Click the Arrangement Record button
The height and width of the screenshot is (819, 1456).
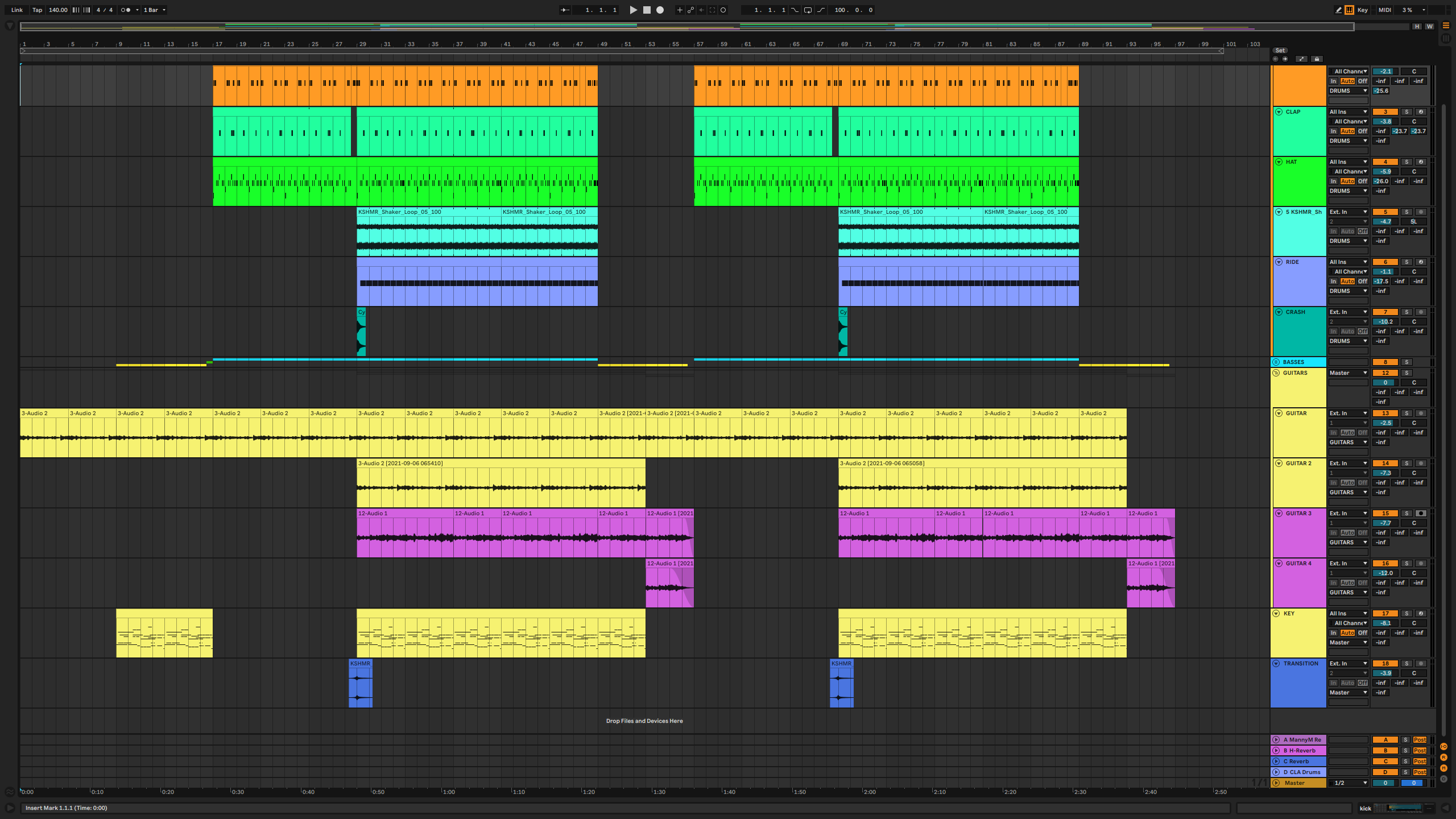click(x=660, y=10)
